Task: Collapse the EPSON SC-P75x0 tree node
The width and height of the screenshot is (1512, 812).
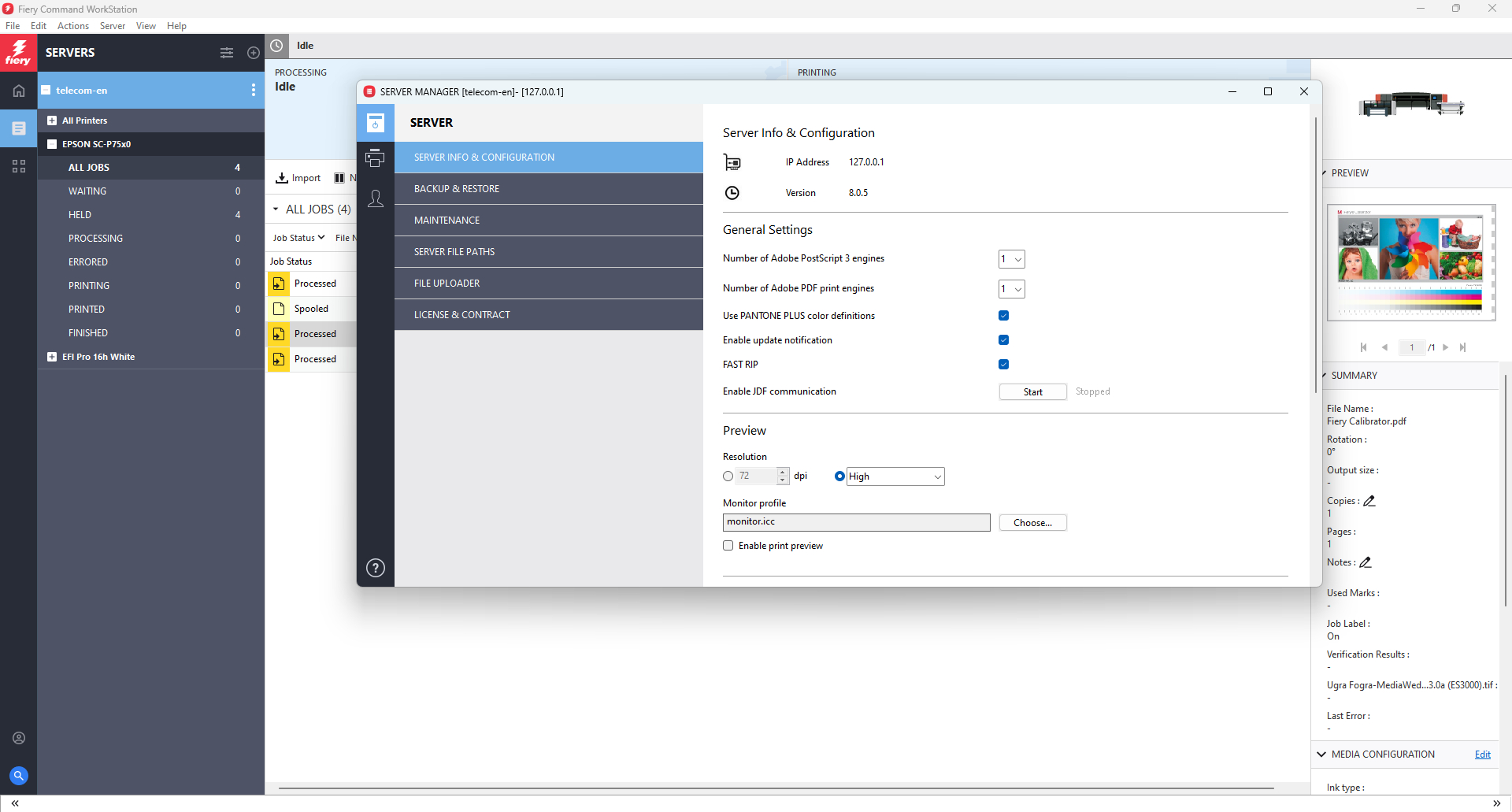Action: pyautogui.click(x=52, y=144)
